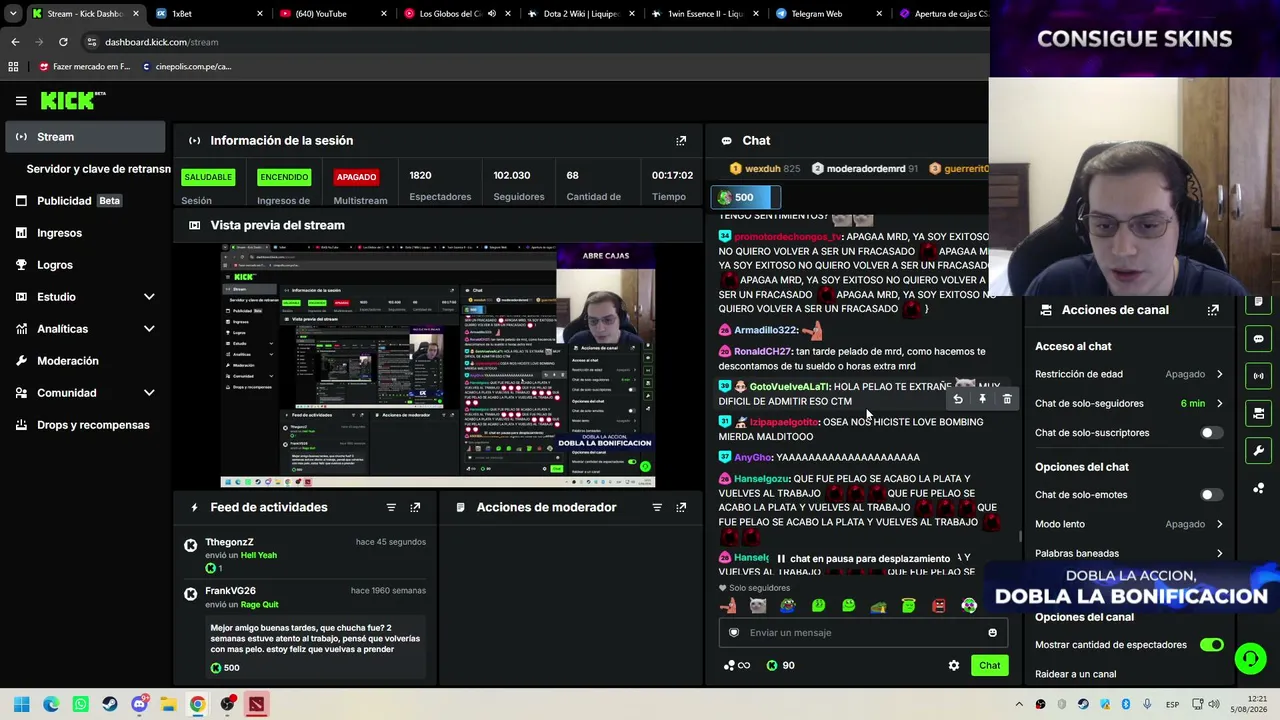Screen dimensions: 1280x720
Task: Open Modo lento setting chevron
Action: tap(1219, 524)
